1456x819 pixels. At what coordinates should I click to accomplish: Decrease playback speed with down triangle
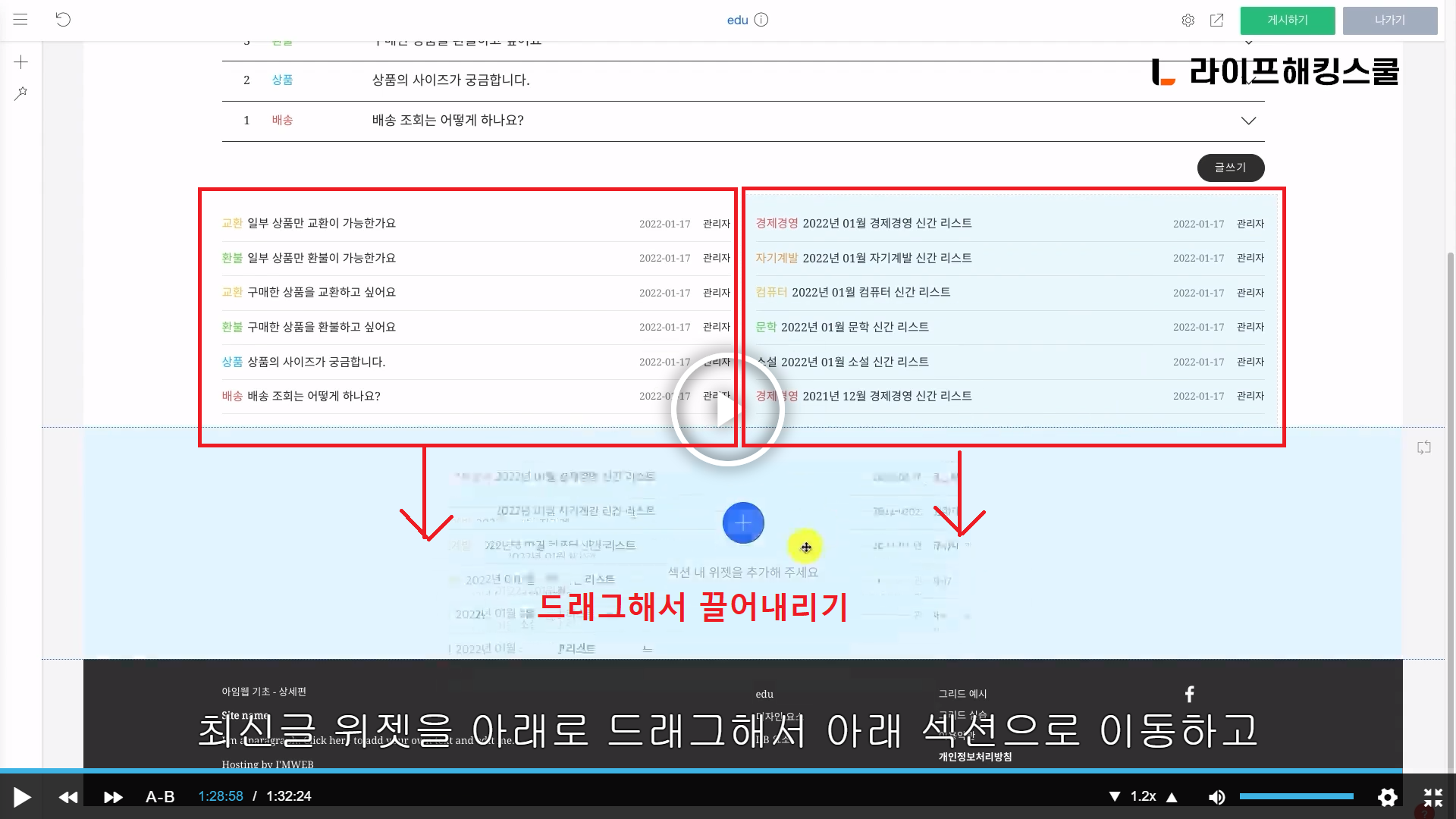[x=1114, y=797]
